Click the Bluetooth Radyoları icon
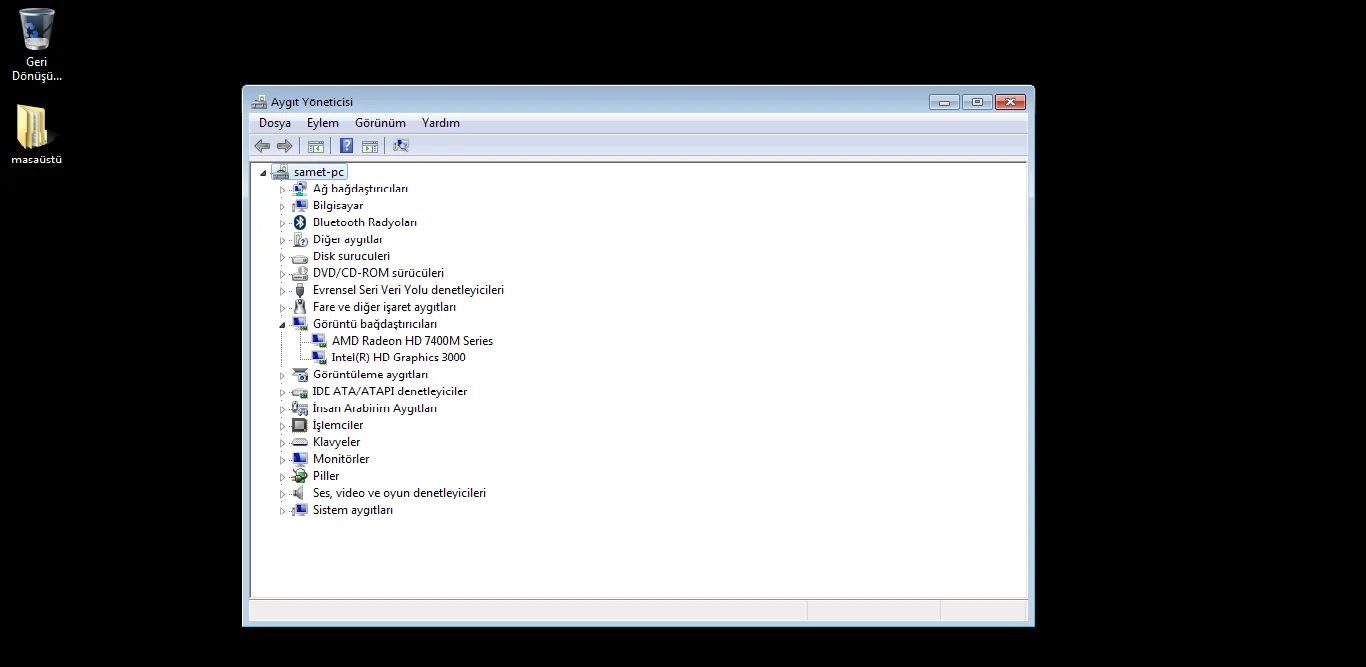The height and width of the screenshot is (667, 1366). [x=299, y=223]
